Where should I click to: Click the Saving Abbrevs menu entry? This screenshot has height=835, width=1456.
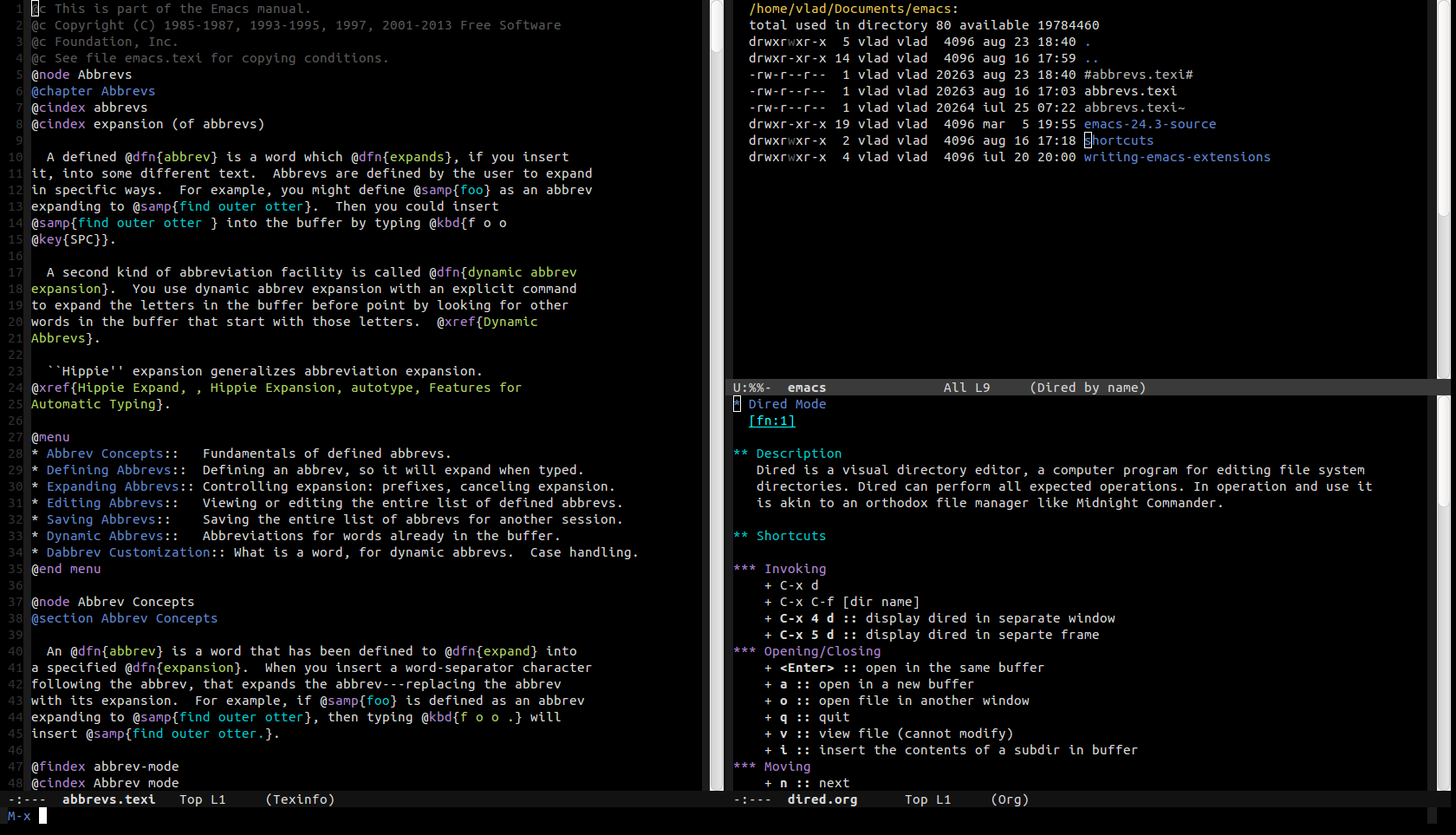coord(101,519)
